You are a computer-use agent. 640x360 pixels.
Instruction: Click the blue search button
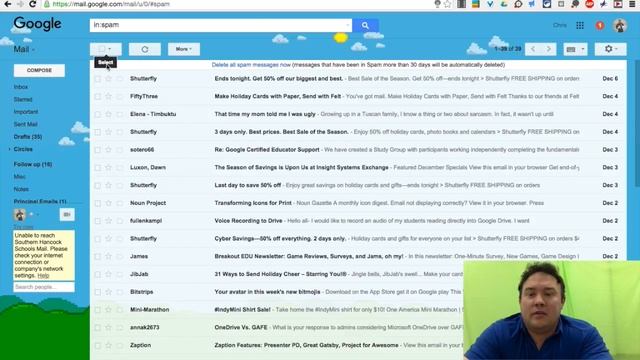pos(365,25)
